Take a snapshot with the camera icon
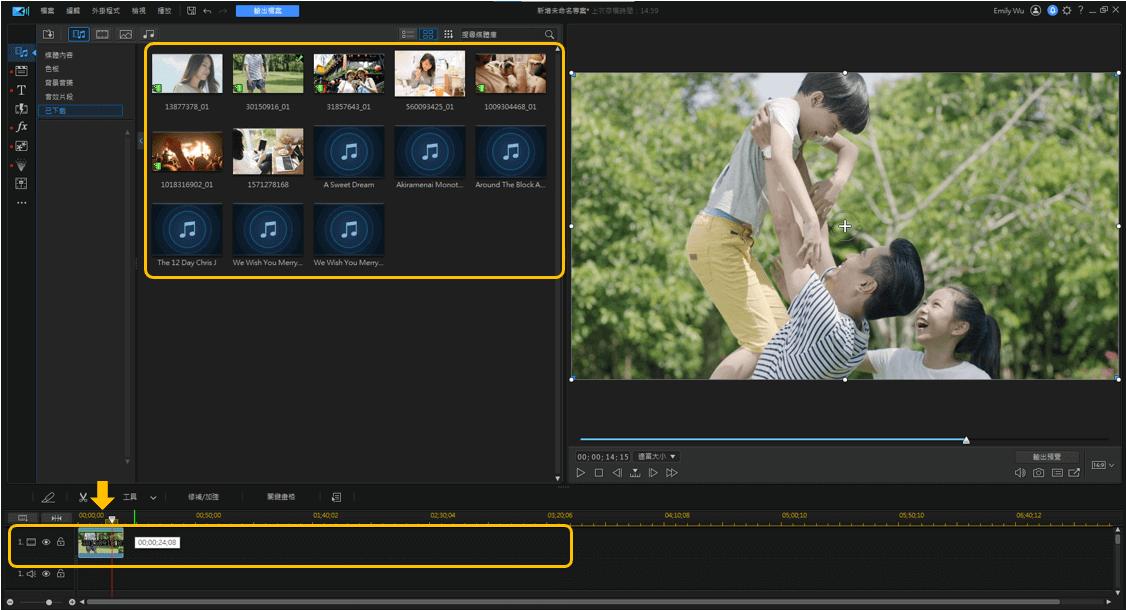The image size is (1126, 610). [x=1039, y=473]
